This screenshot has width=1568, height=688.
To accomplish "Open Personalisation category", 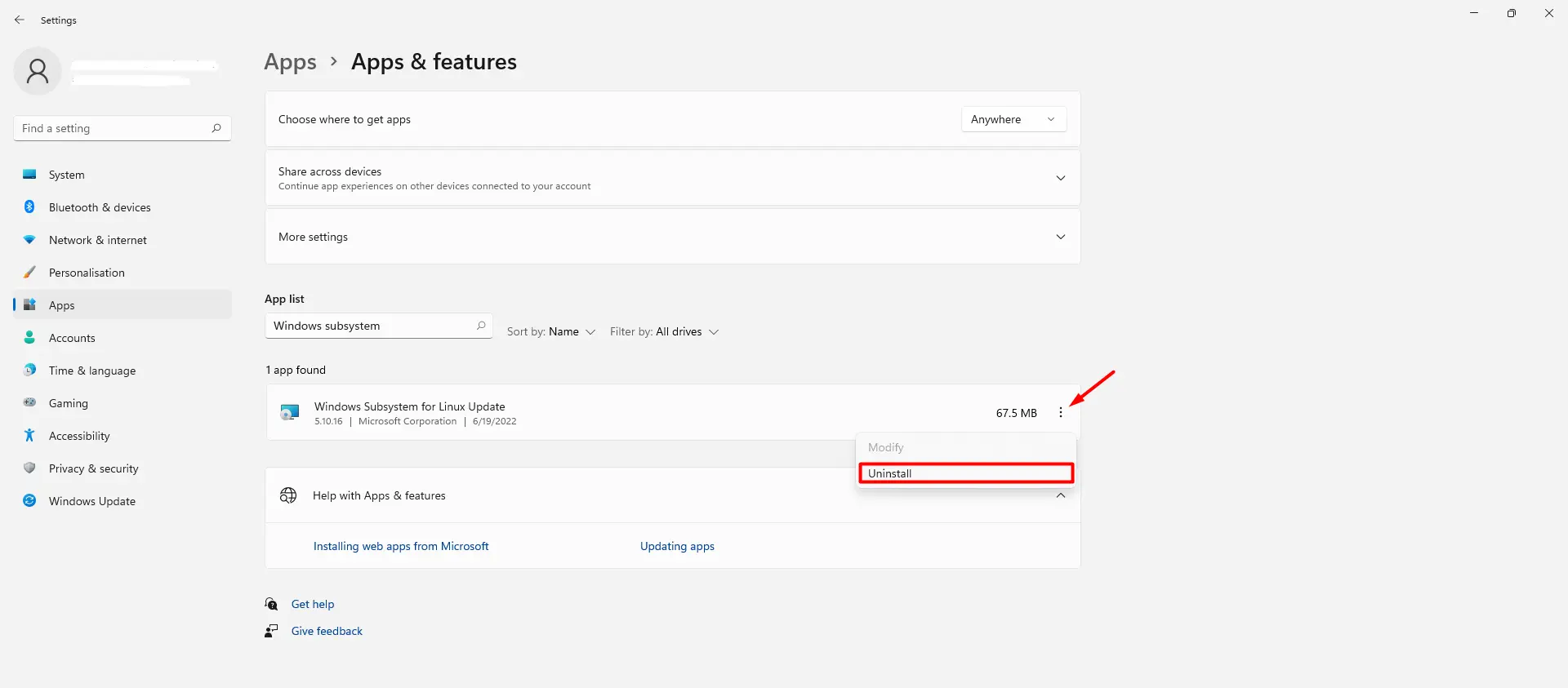I will (x=122, y=273).
